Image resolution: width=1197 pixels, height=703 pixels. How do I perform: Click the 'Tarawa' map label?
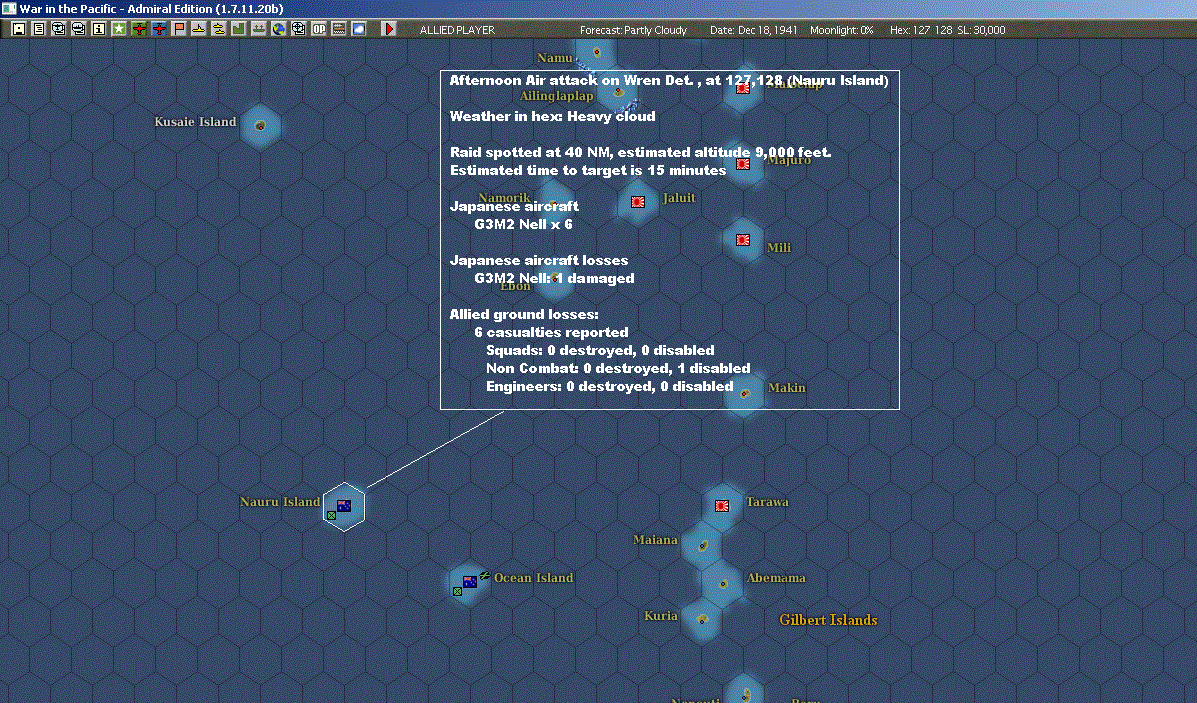click(767, 501)
